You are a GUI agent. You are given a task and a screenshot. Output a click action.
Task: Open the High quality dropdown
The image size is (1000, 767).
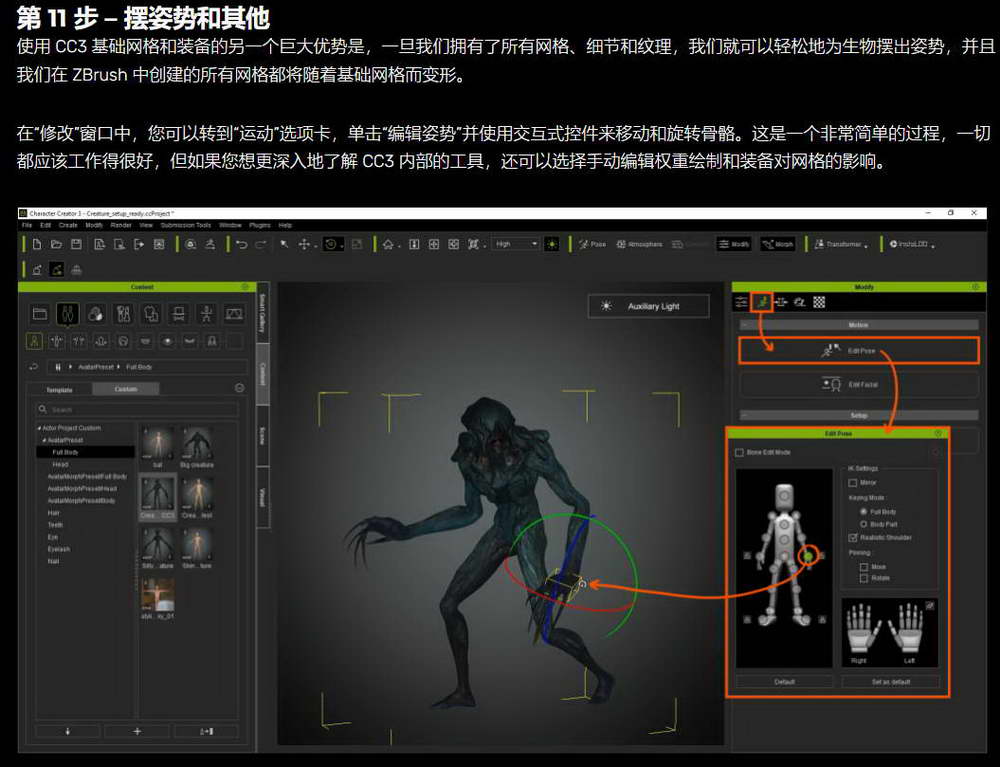[x=515, y=244]
